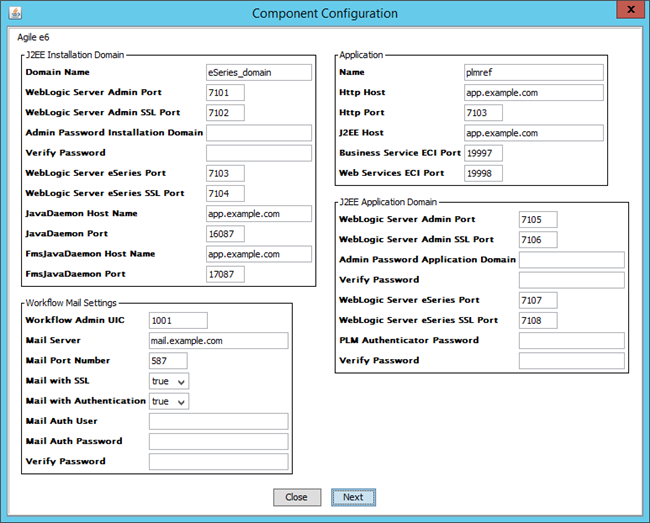The image size is (650, 523).
Task: Click the Java icon in title bar
Action: (x=15, y=13)
